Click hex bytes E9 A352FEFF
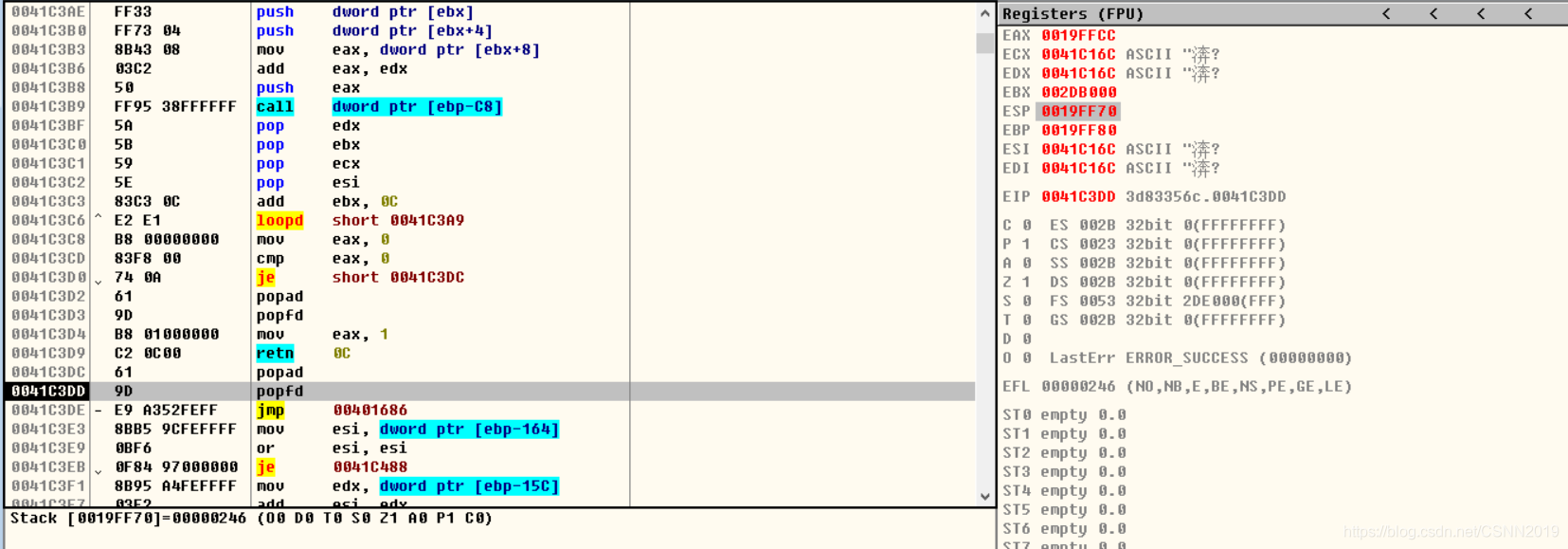This screenshot has height=549, width=1568. click(x=166, y=410)
